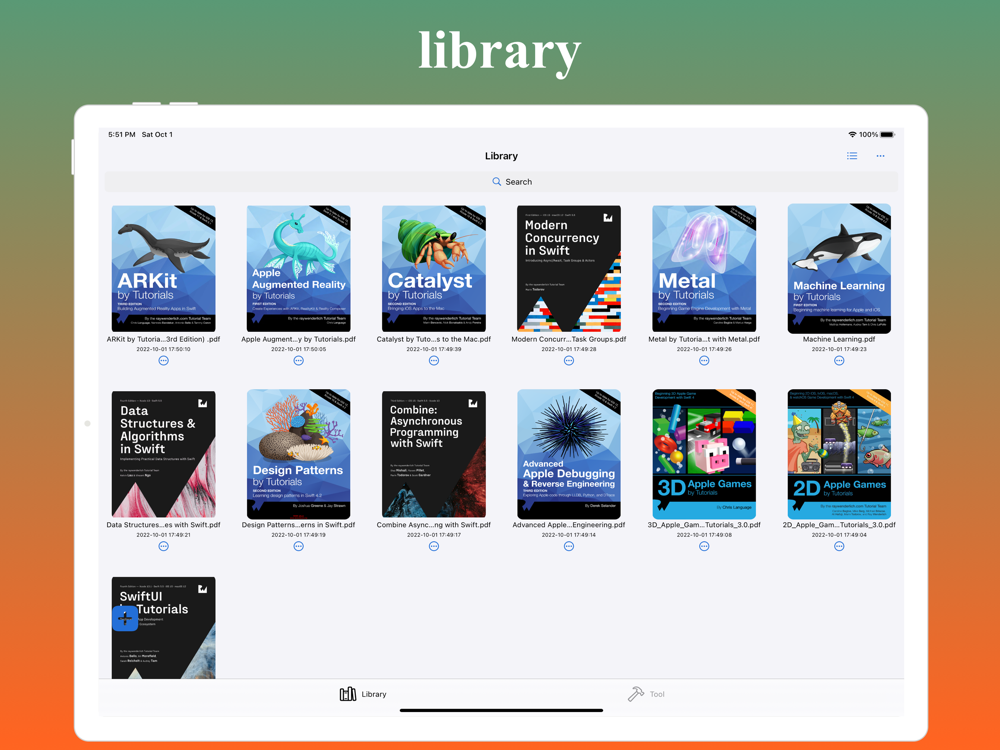Screen dimensions: 1000x750
Task: Click filename '2D_Apple_Gam...Tutorials_3.0.pdf'
Action: [x=839, y=525]
